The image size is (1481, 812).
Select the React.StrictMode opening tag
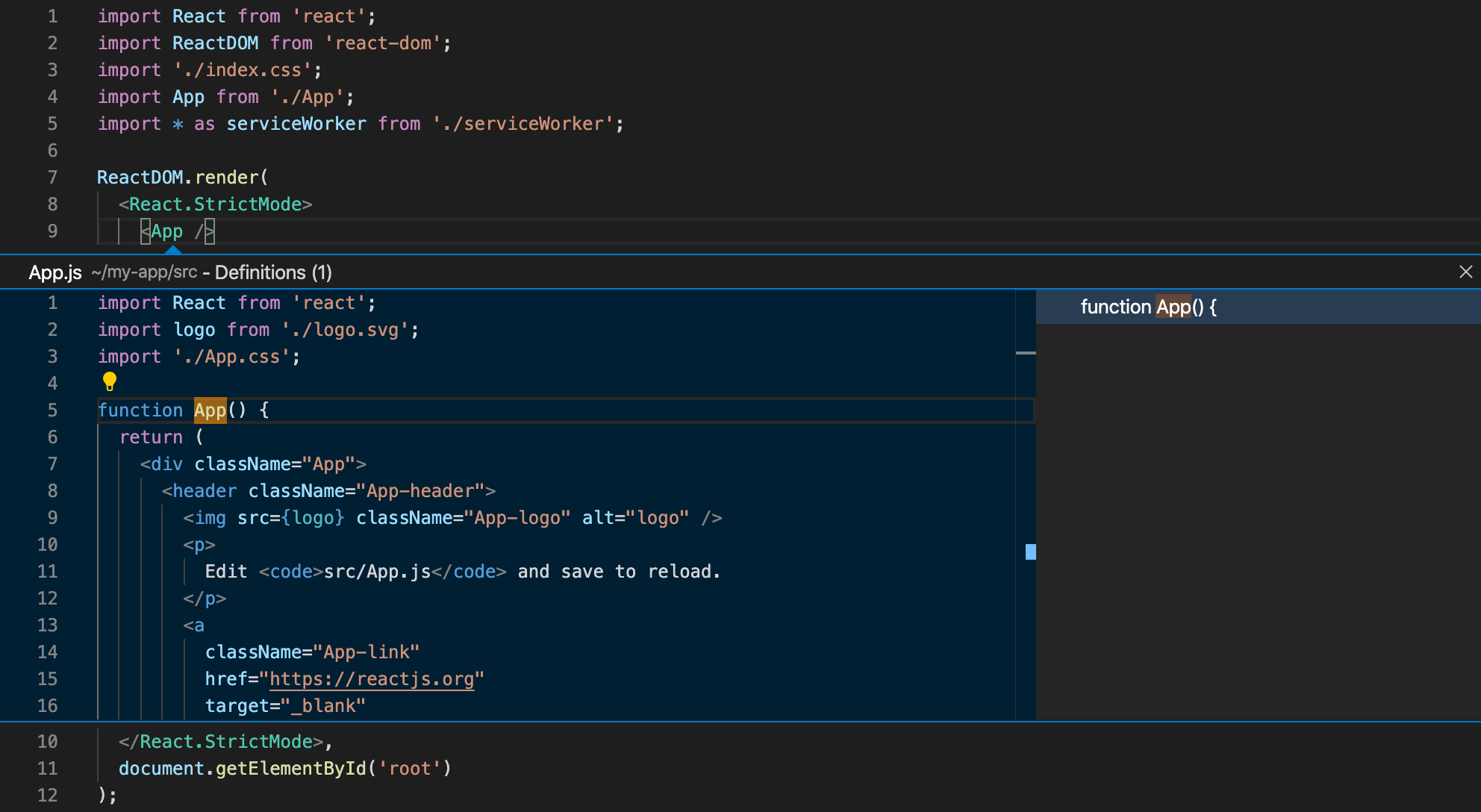[217, 204]
